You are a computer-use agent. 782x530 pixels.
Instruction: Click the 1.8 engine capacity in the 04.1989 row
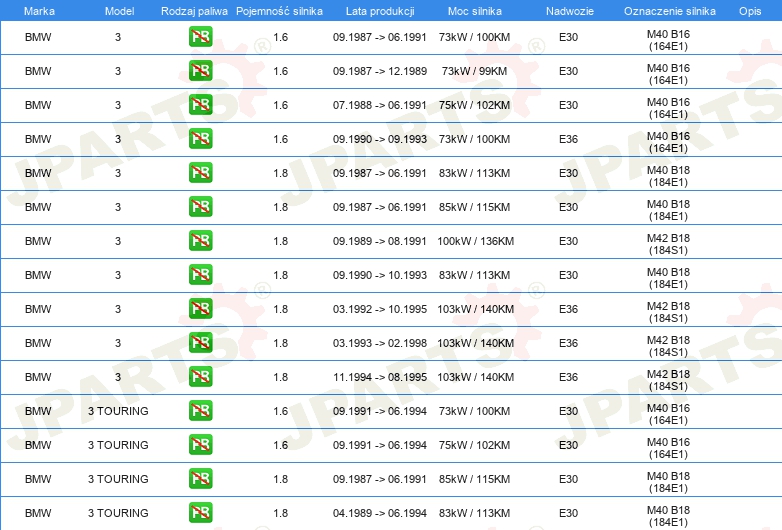coord(280,513)
